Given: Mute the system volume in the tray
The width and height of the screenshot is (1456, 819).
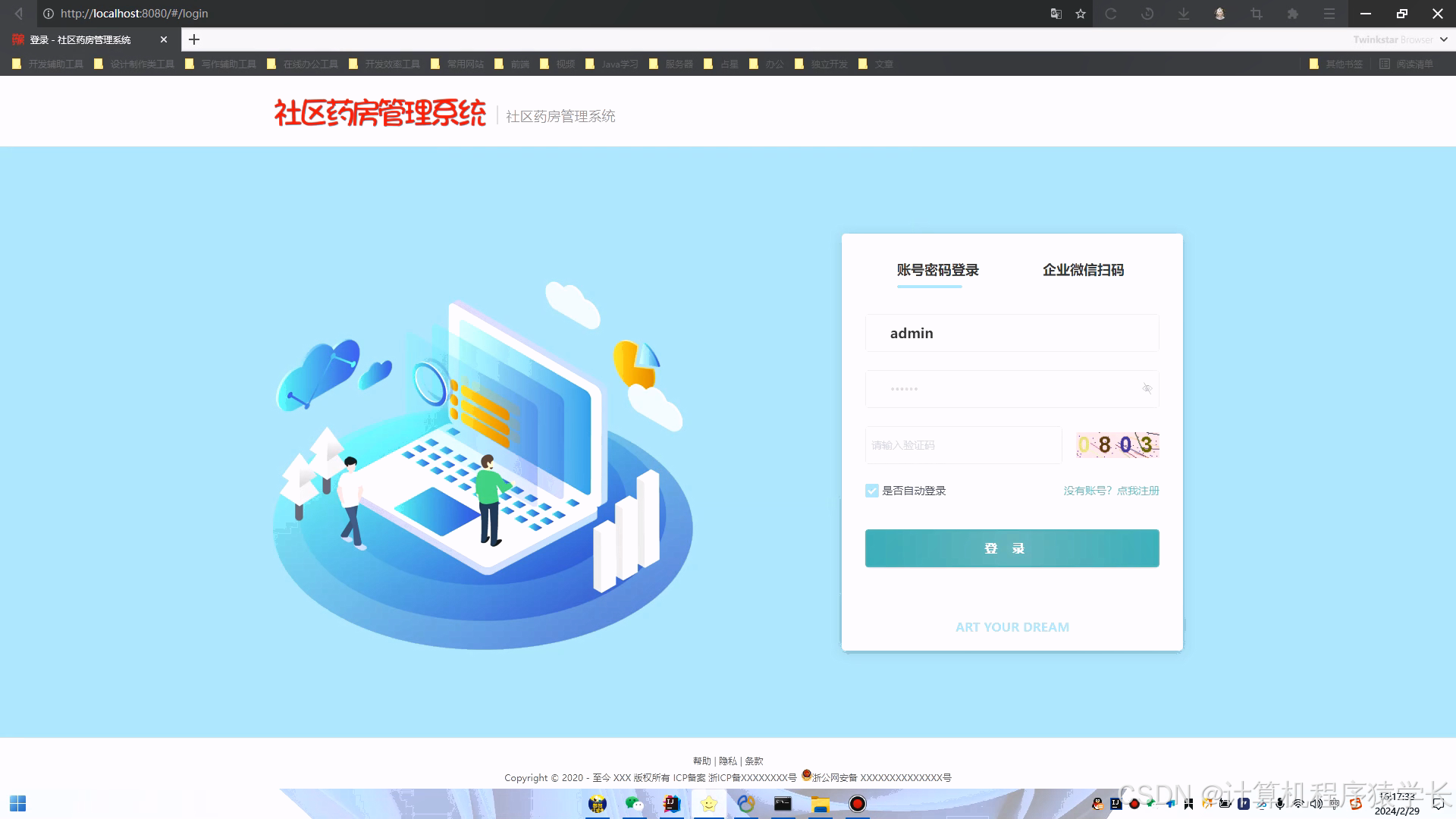Looking at the screenshot, I should coord(1316,804).
